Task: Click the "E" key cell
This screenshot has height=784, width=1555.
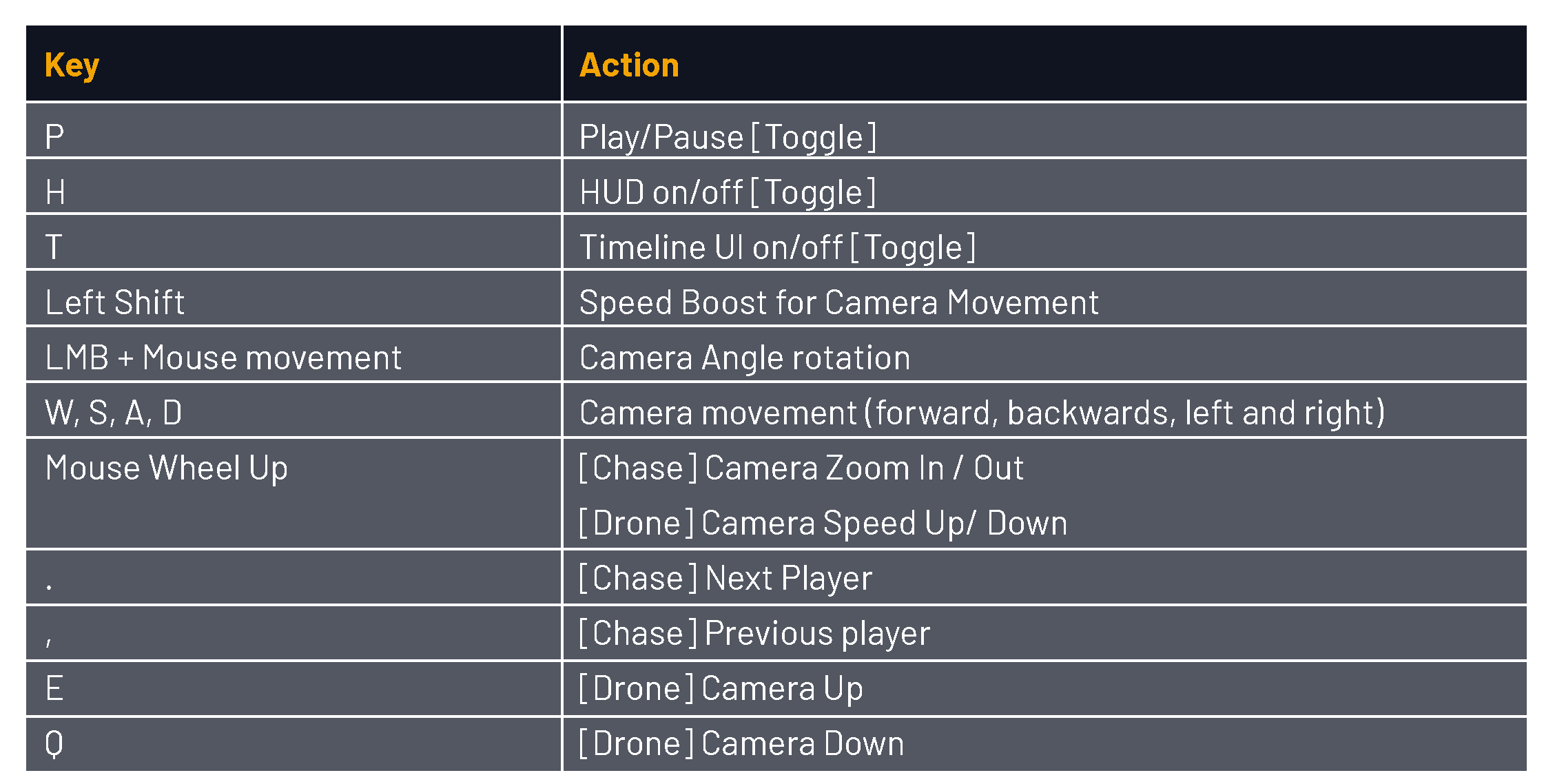Action: [54, 688]
